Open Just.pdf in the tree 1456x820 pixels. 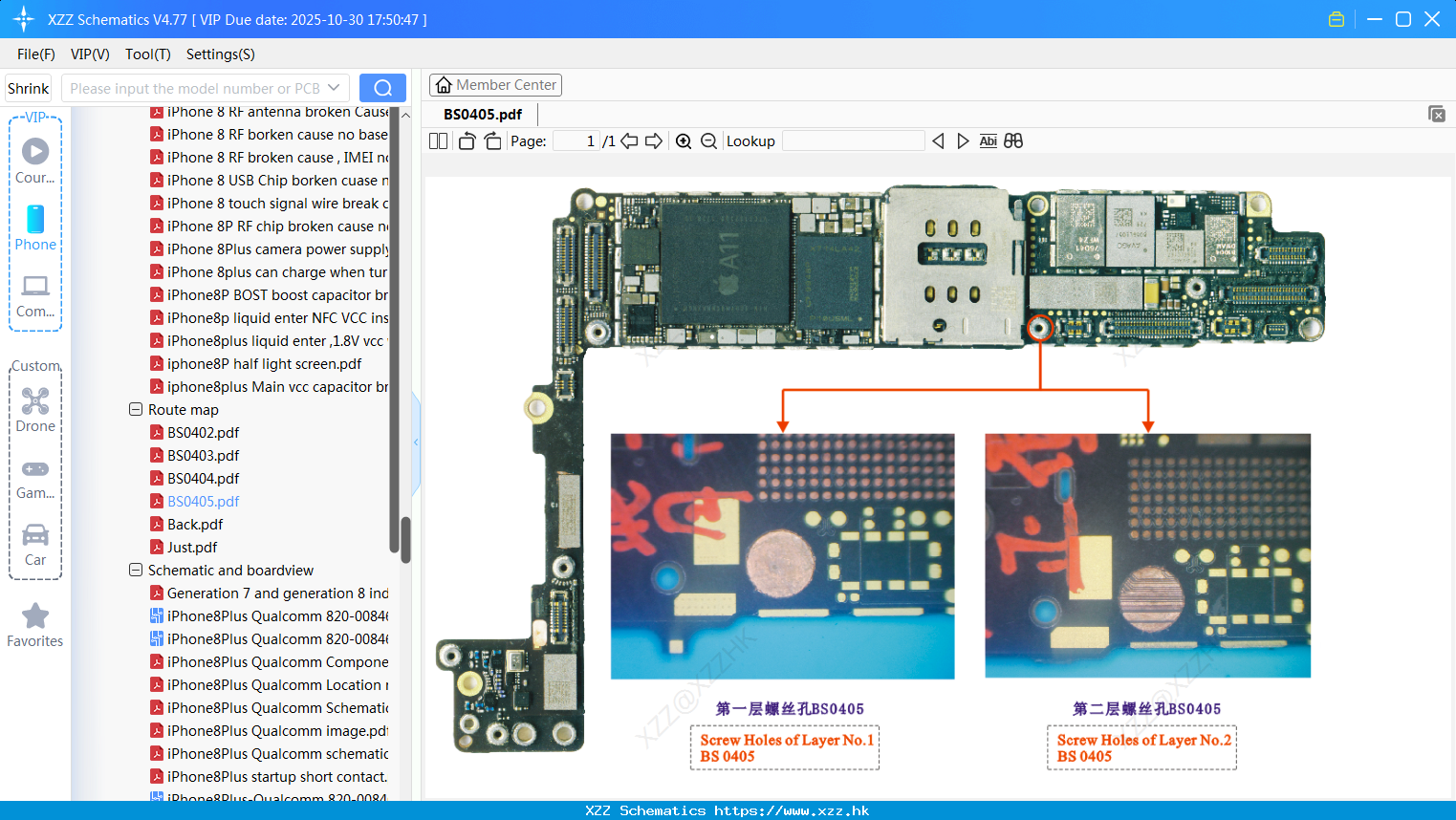point(192,547)
